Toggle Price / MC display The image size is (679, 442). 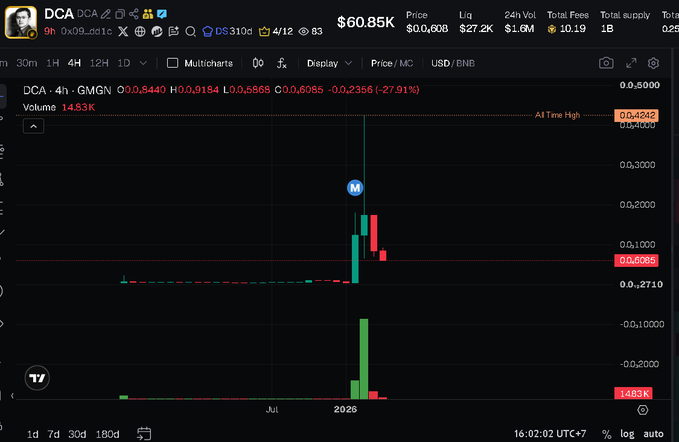[x=392, y=63]
